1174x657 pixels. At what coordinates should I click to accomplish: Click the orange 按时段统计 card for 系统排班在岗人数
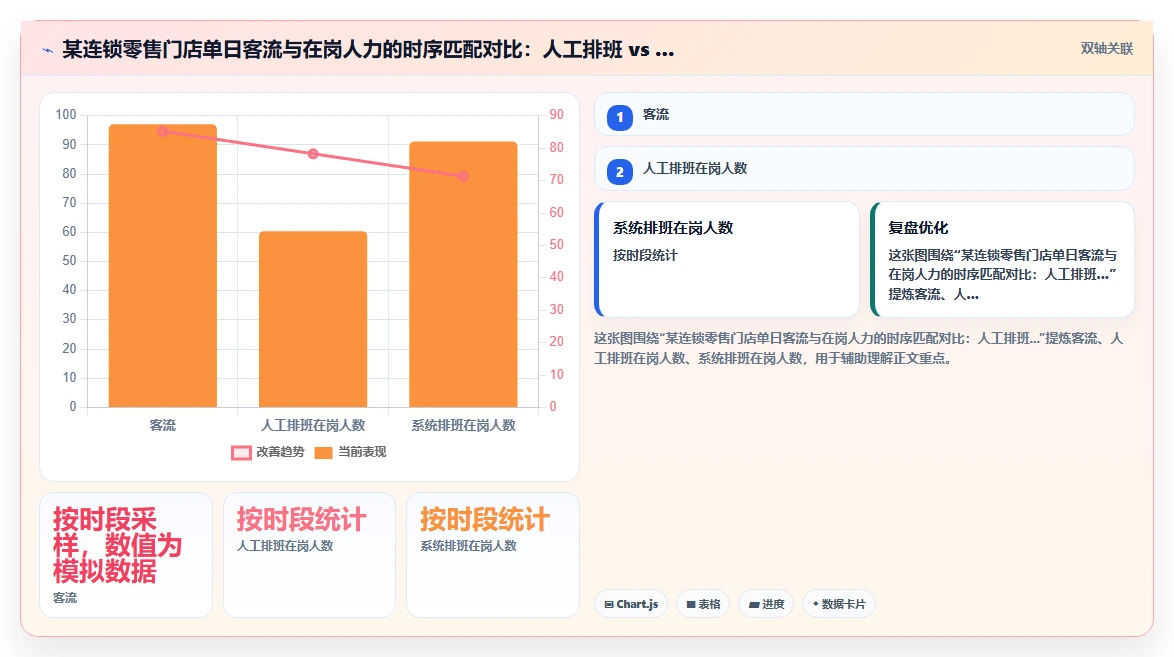point(493,555)
